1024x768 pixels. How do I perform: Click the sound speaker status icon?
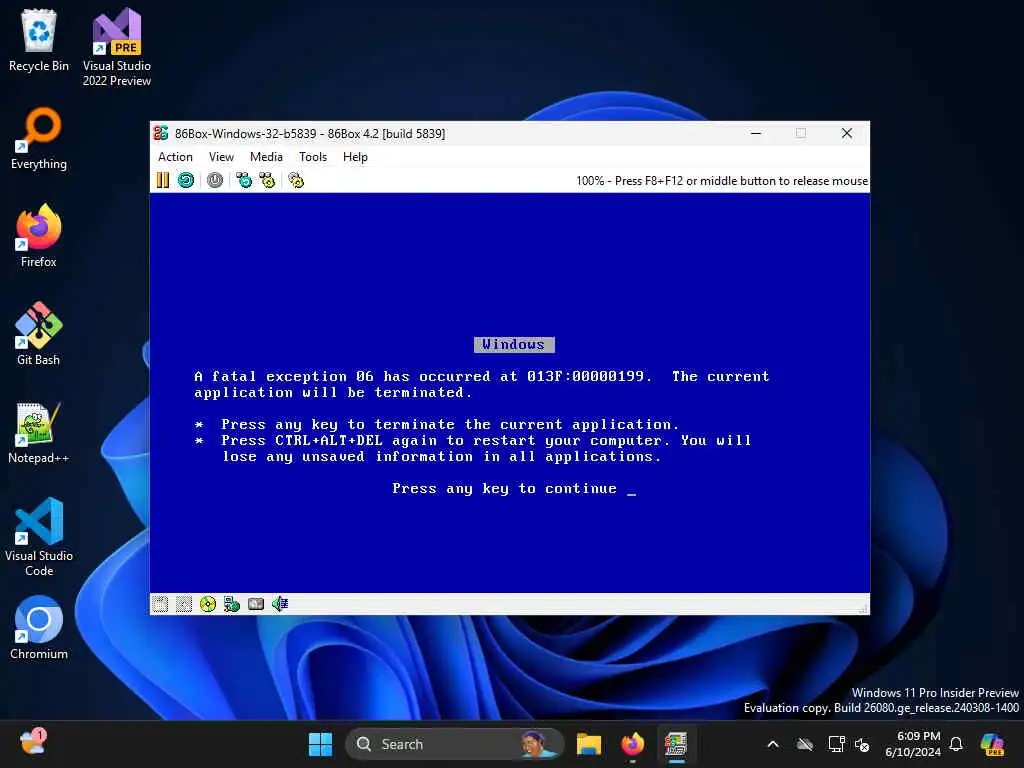click(x=280, y=604)
